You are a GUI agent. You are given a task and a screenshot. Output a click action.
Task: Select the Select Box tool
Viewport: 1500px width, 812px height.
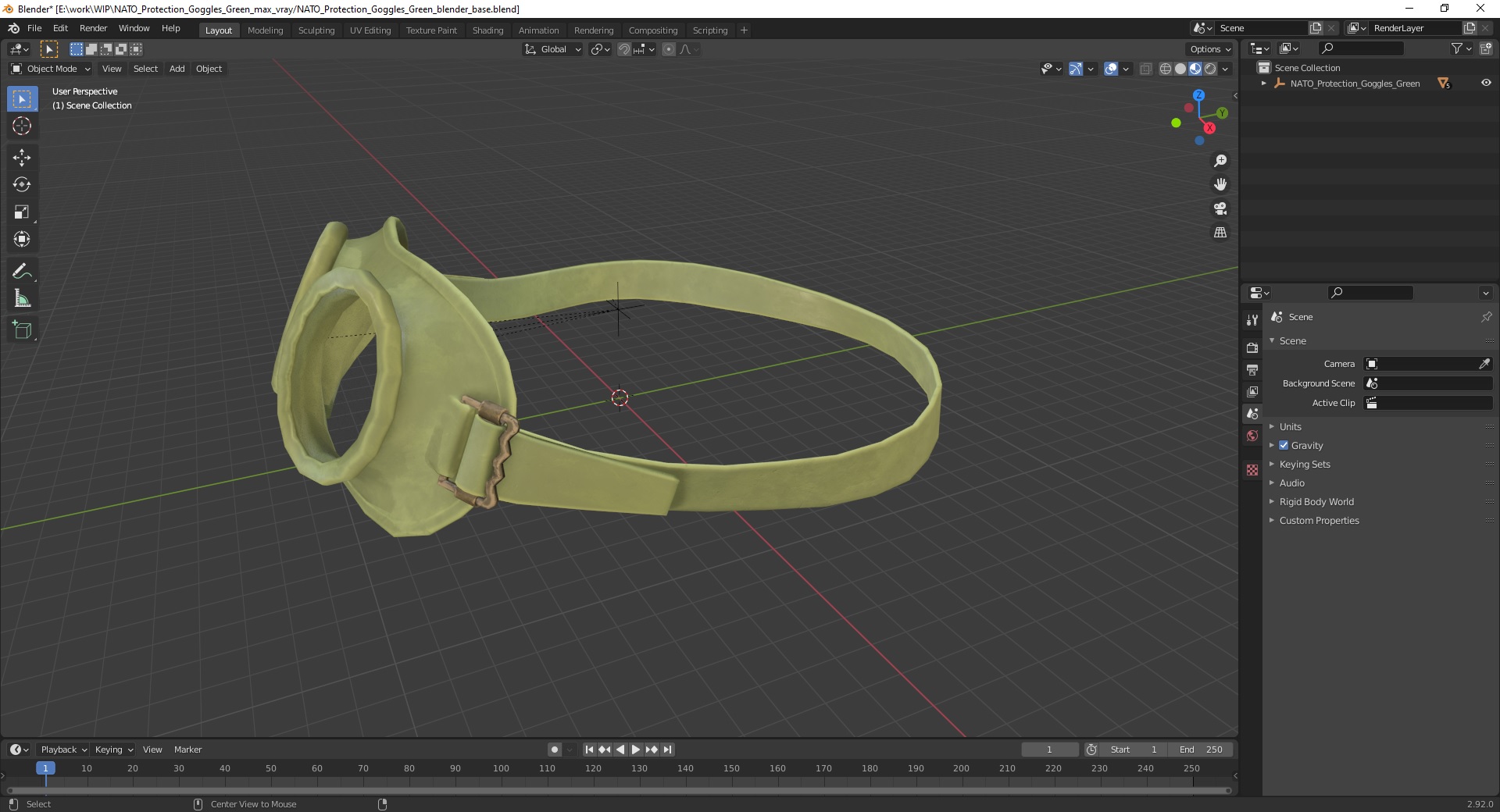tap(22, 99)
